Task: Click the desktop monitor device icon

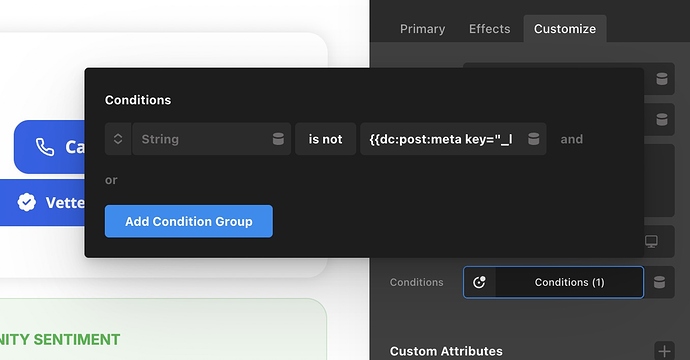Action: [x=651, y=241]
